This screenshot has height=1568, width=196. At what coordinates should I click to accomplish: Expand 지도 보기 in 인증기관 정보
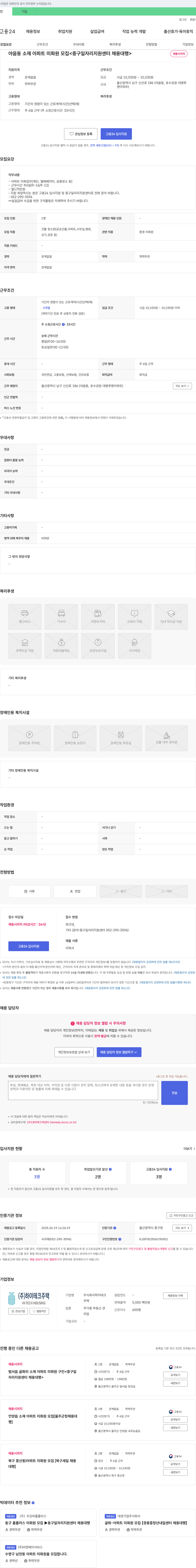(182, 1228)
